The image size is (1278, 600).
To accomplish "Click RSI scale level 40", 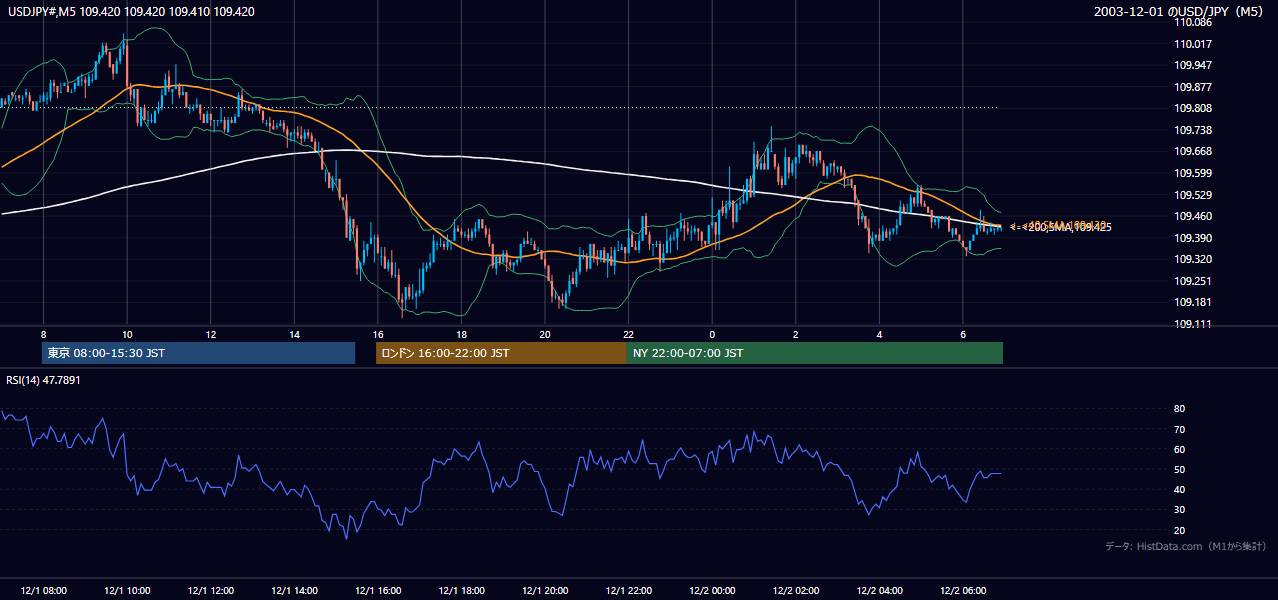I will [x=1180, y=489].
